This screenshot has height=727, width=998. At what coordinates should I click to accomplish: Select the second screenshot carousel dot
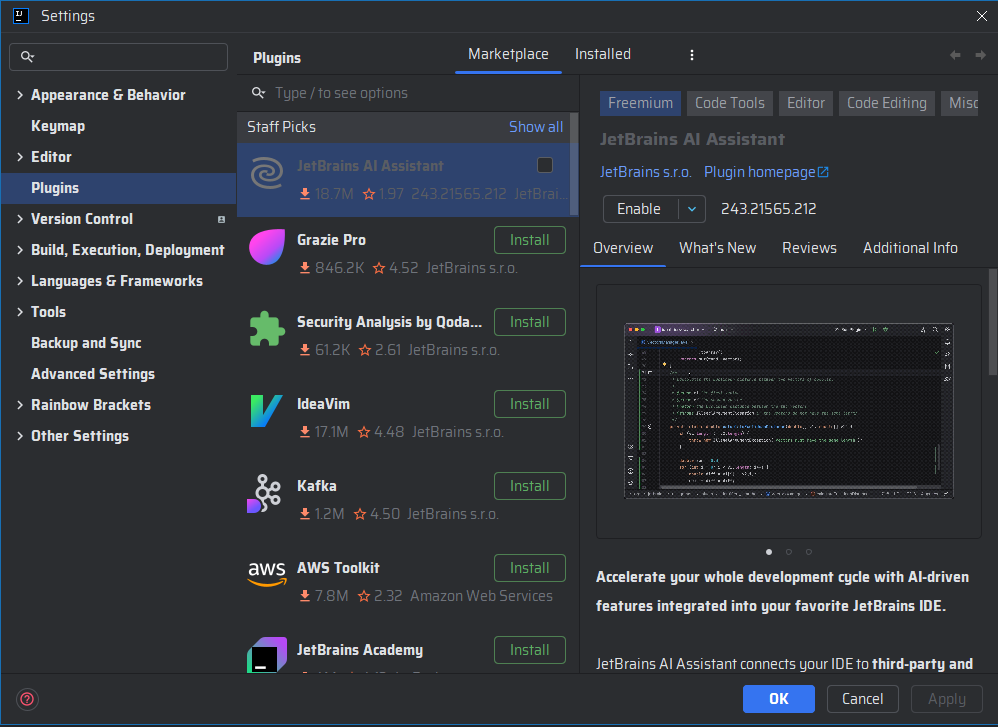tap(789, 552)
